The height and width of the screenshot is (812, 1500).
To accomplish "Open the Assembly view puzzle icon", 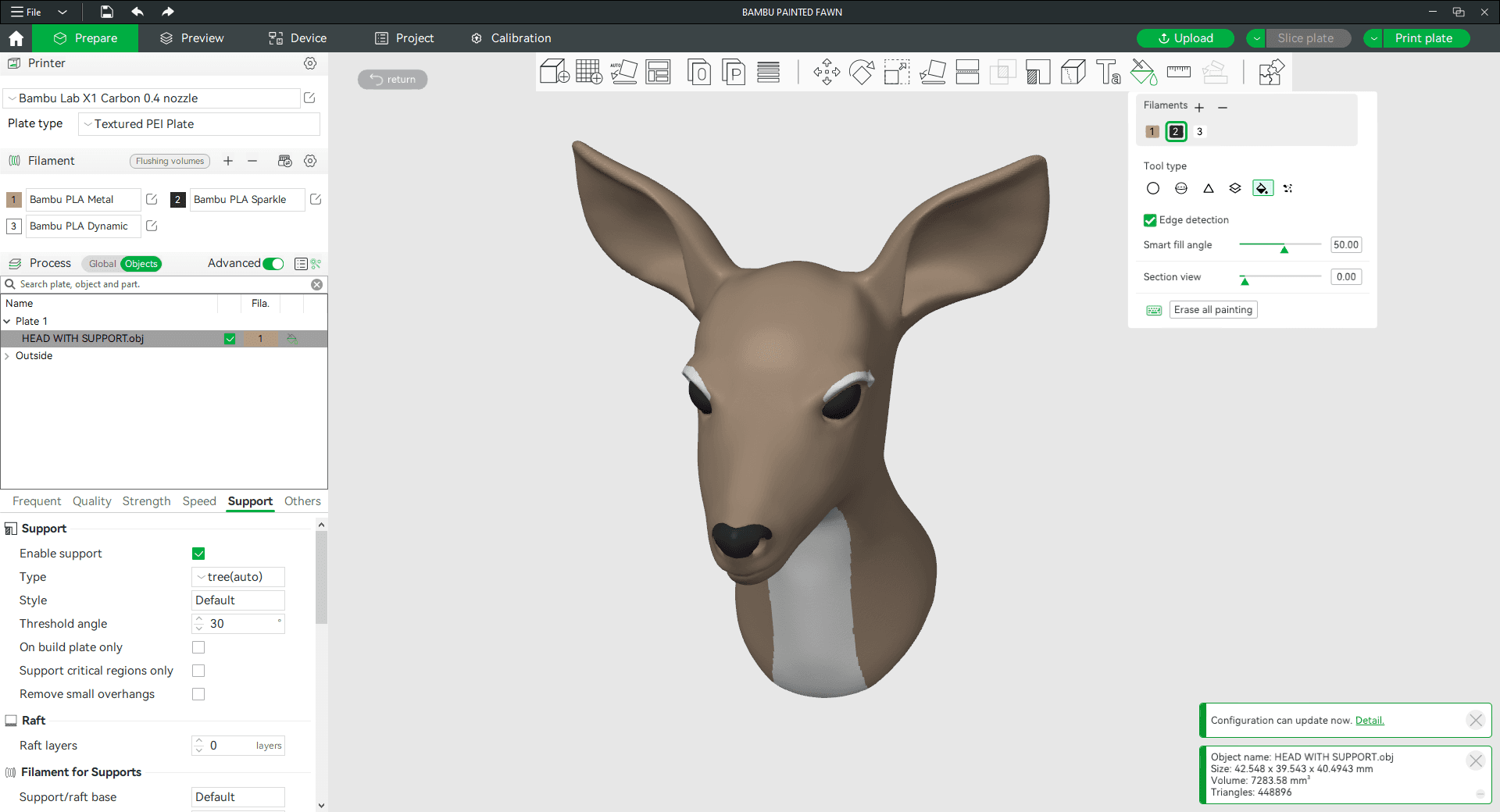I will [x=1271, y=72].
